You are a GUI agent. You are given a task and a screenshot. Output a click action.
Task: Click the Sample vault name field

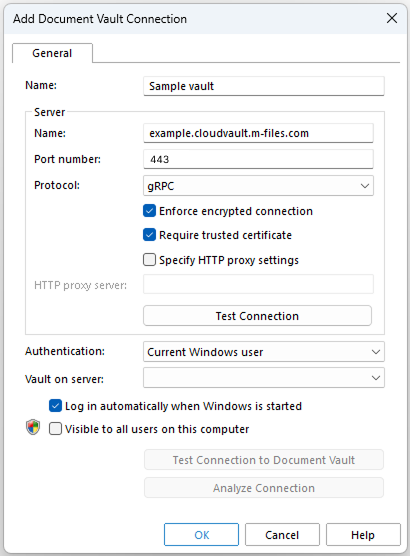264,86
